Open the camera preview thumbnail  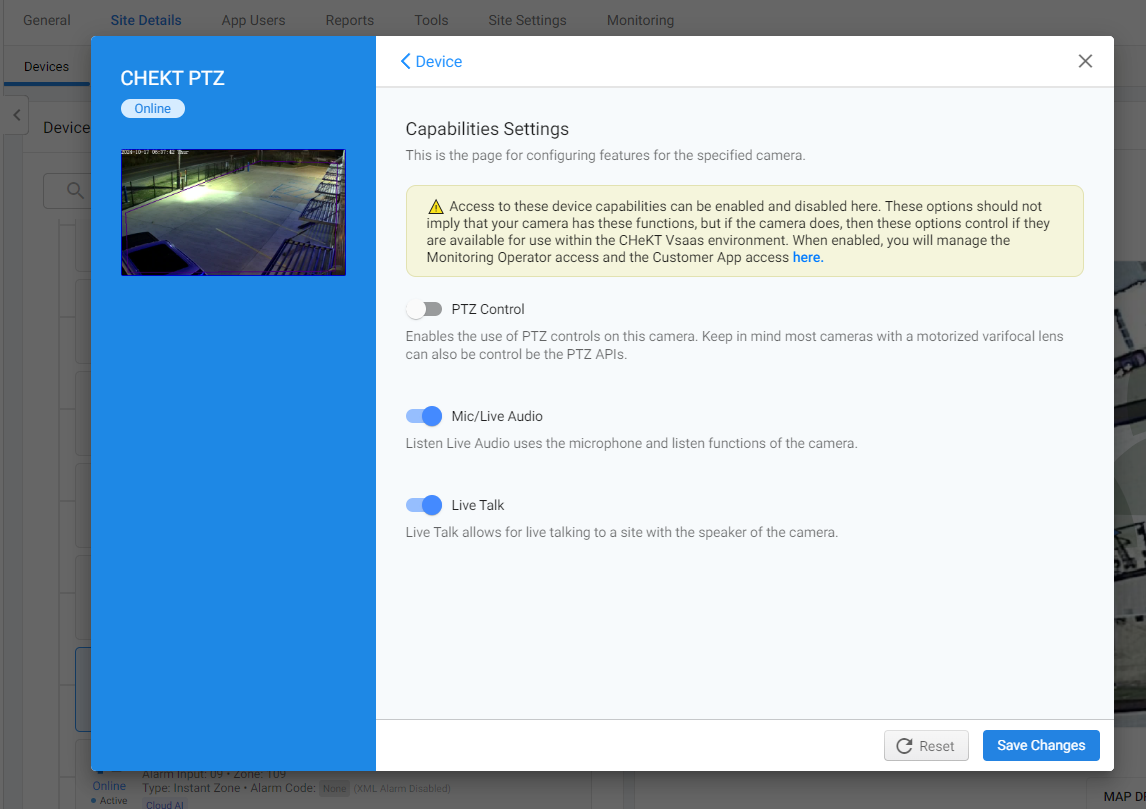(x=233, y=212)
